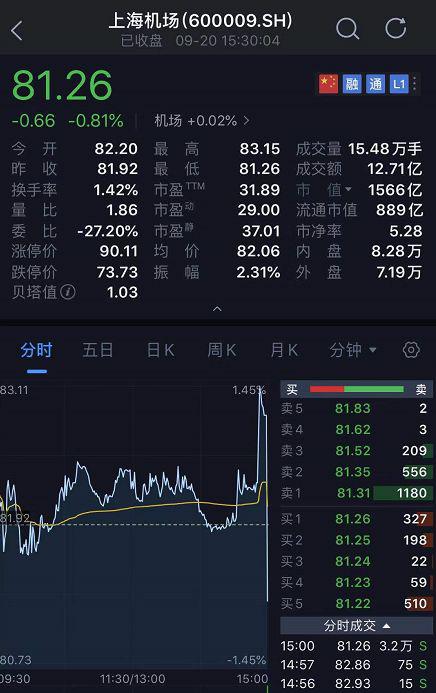Tap the 最高 83.15 value

[260, 148]
